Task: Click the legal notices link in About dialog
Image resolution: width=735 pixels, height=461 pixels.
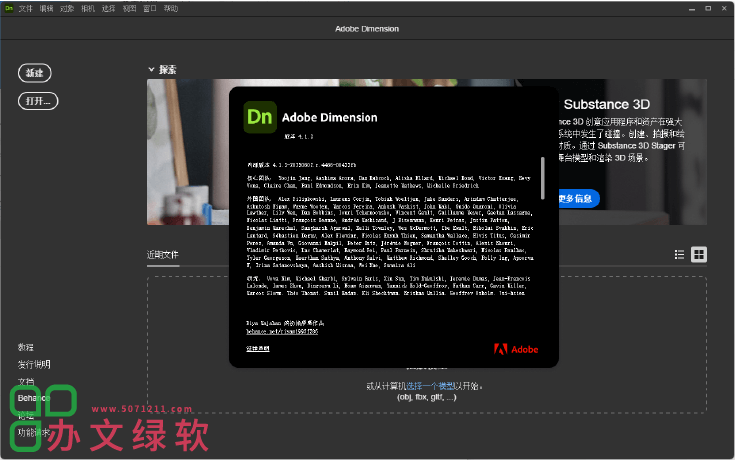Action: coord(257,348)
